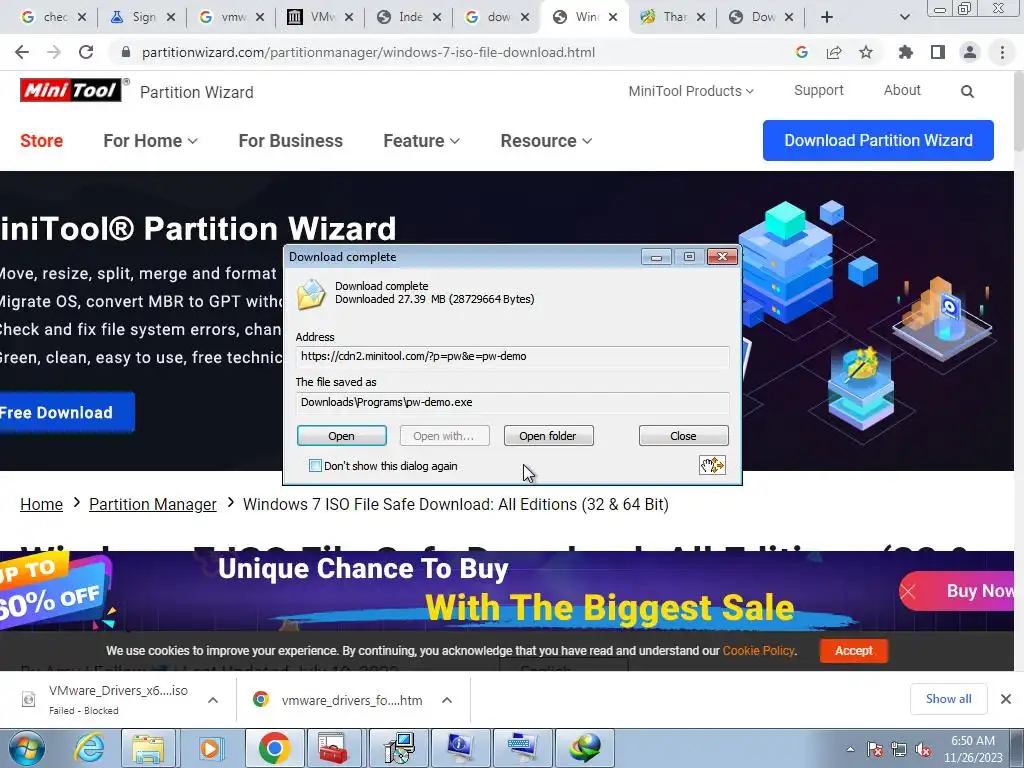Bookmark this page with the star icon

(x=866, y=52)
